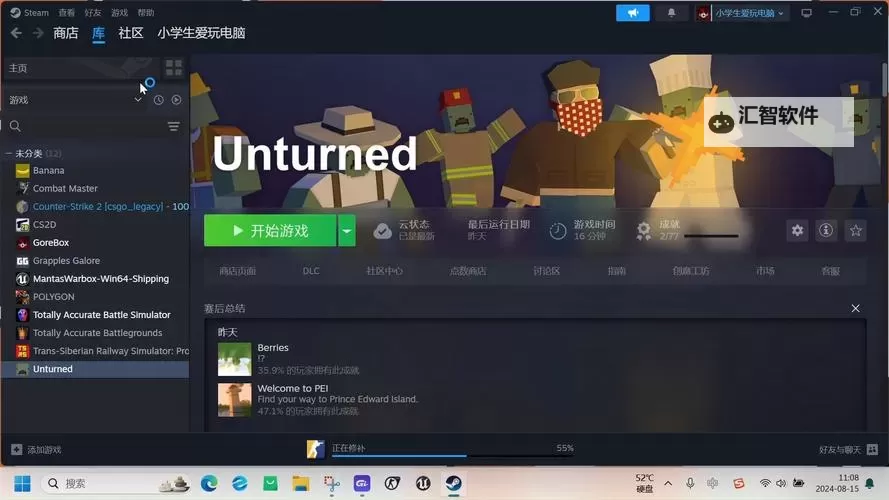This screenshot has height=500, width=889.
Task: Click the achievements progress bar
Action: [711, 235]
